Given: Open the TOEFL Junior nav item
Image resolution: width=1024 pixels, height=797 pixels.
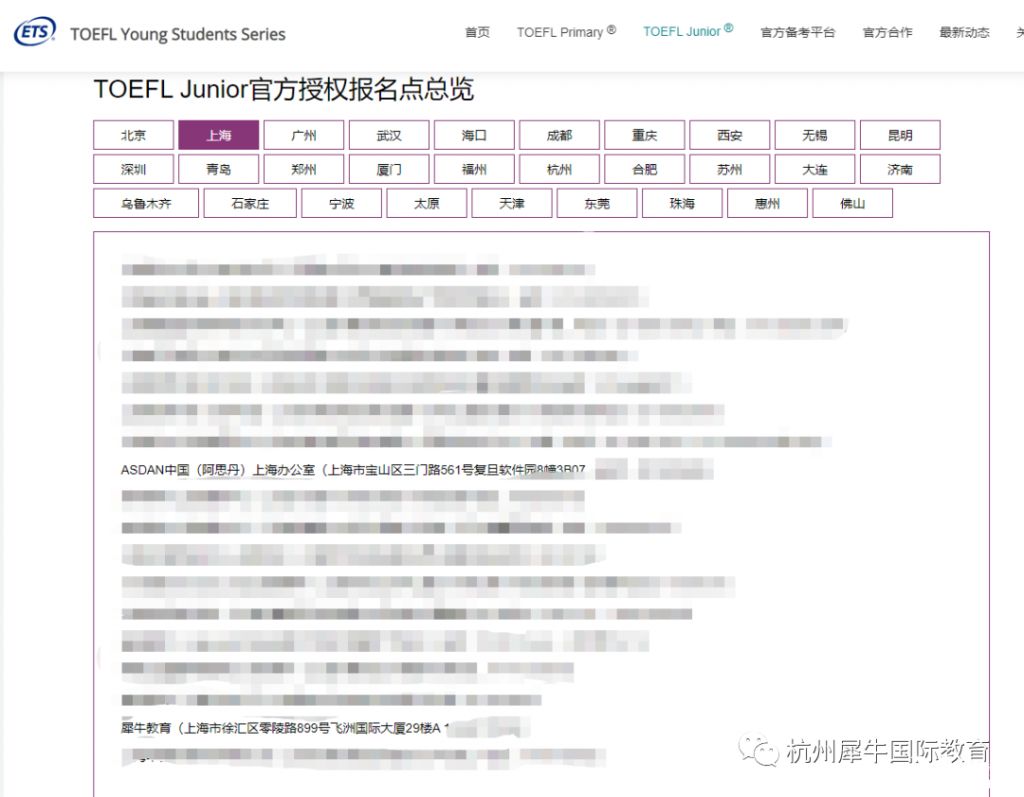Looking at the screenshot, I should [x=688, y=31].
